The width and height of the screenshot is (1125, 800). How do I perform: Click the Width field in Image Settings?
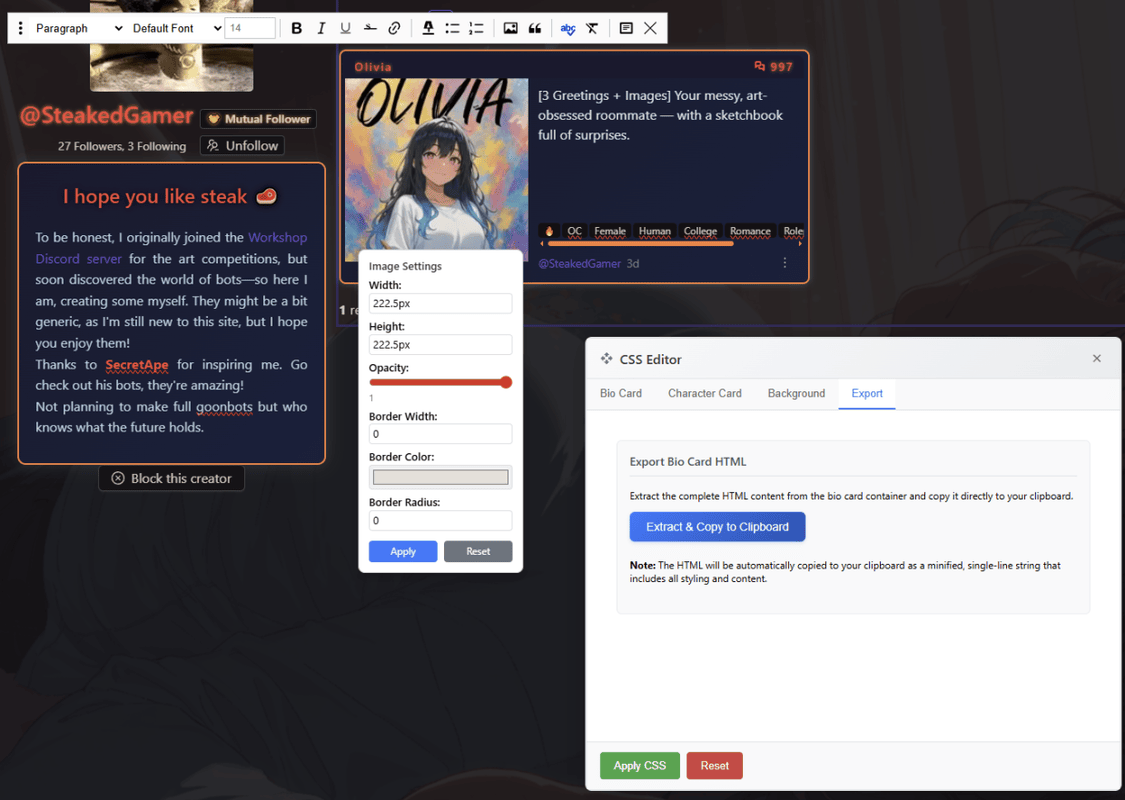[441, 303]
